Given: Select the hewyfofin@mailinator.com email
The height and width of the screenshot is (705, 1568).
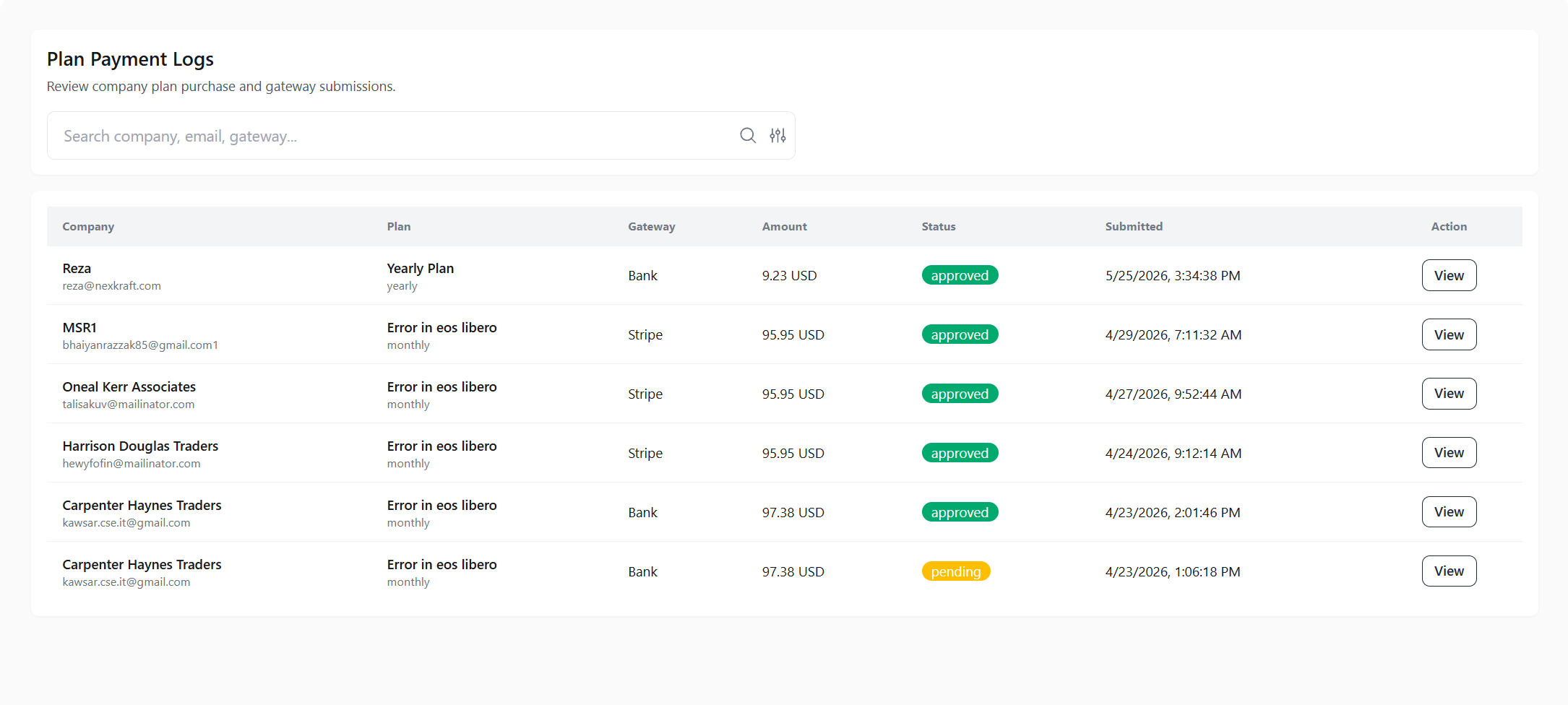Looking at the screenshot, I should [x=132, y=464].
